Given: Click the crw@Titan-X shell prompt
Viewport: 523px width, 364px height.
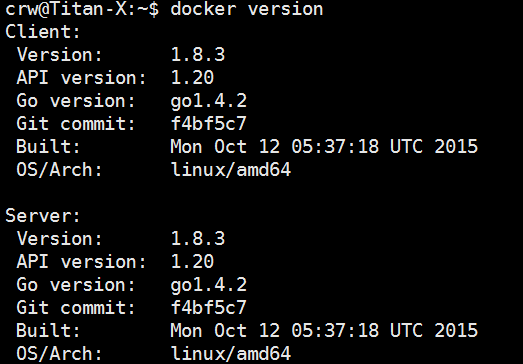Looking at the screenshot, I should [82, 9].
